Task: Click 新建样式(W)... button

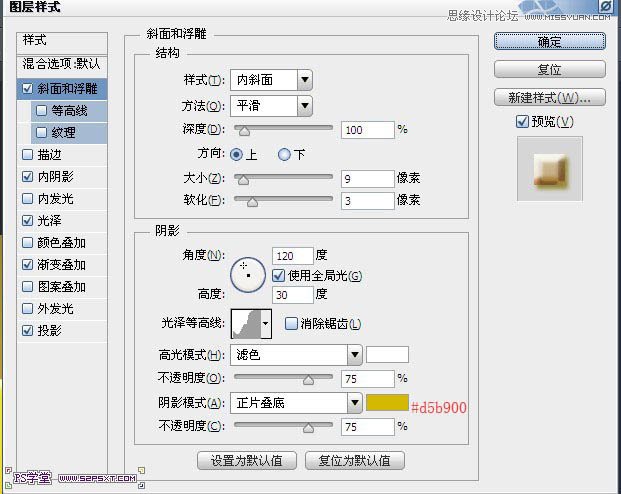Action: [x=550, y=97]
